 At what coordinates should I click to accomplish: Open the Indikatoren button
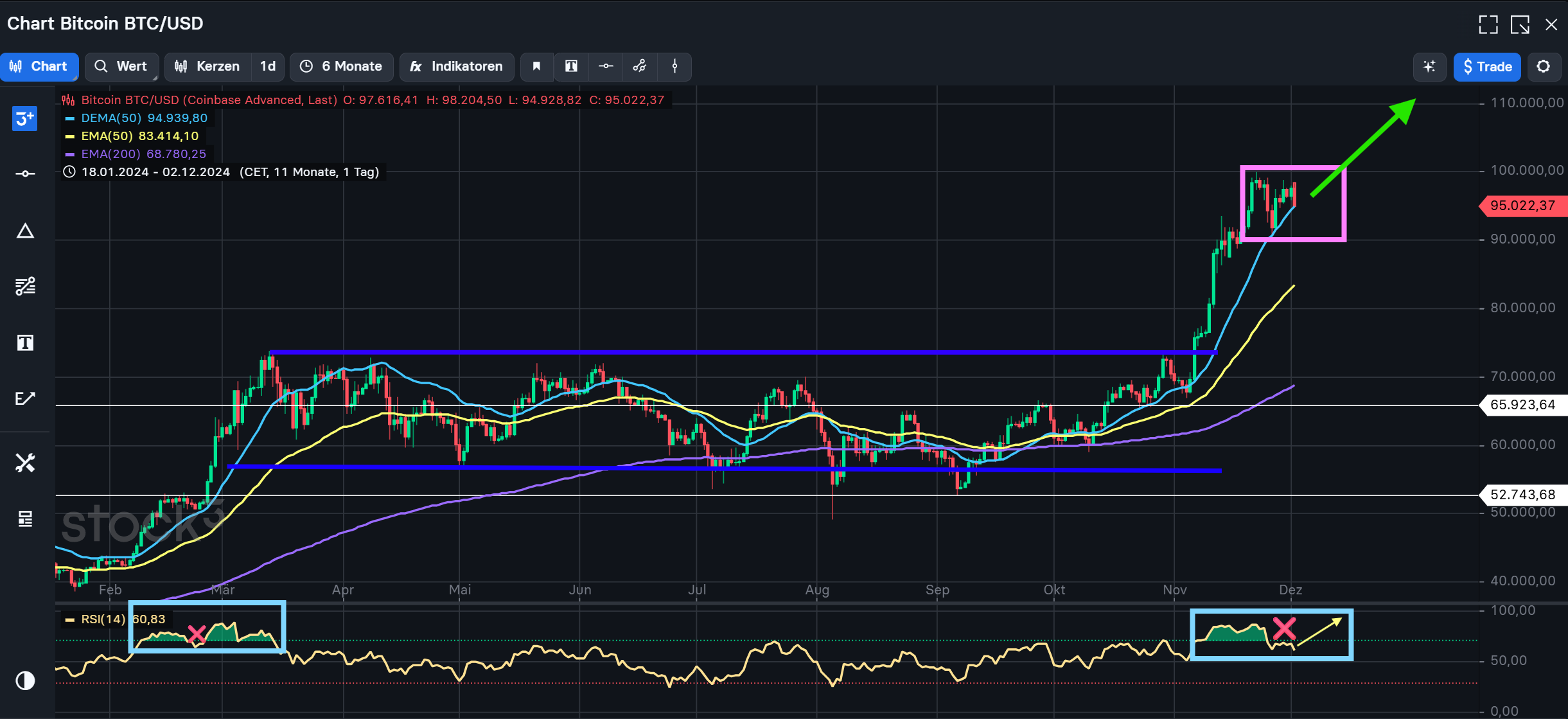pos(457,67)
